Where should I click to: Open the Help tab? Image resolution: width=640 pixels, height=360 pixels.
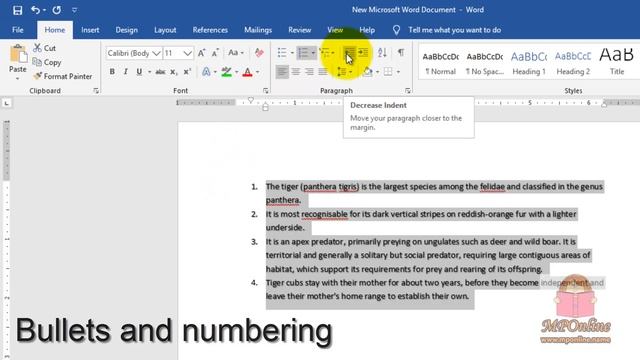pyautogui.click(x=367, y=30)
